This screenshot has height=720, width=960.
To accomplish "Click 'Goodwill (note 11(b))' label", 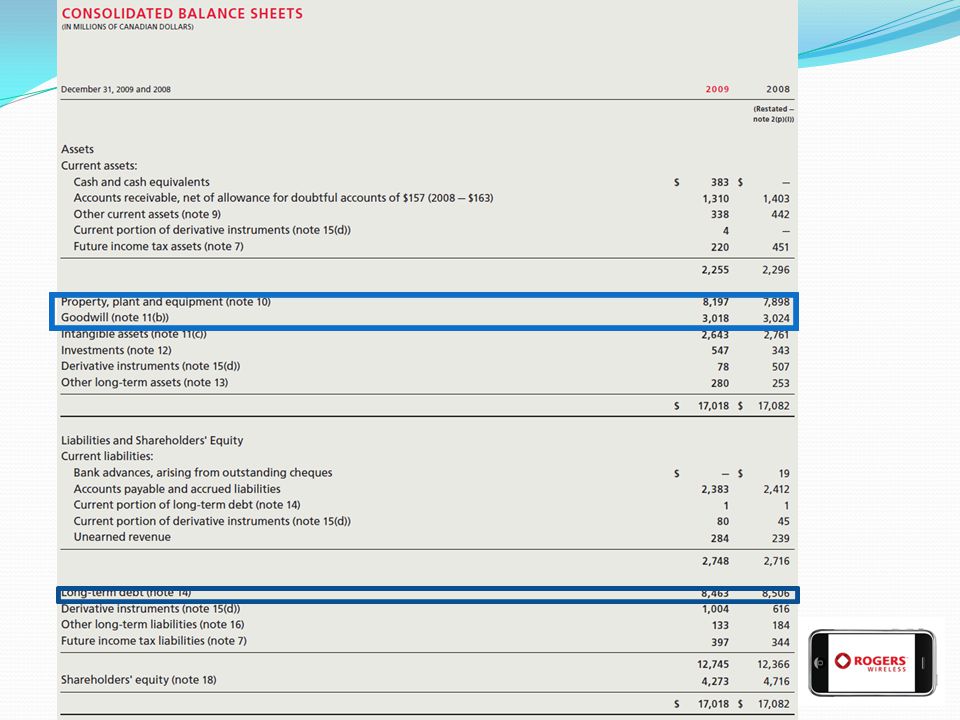I will 115,317.
